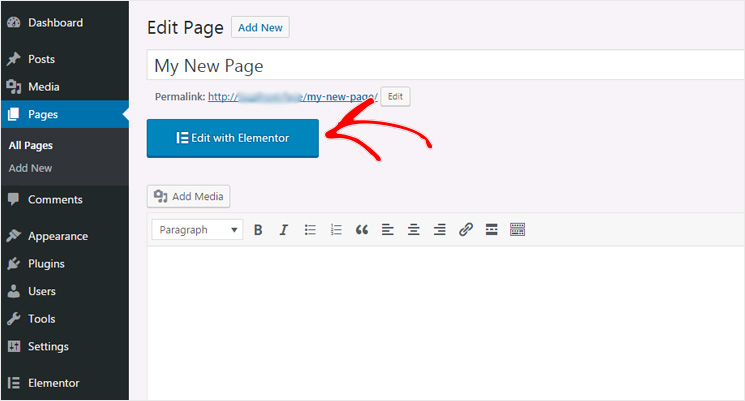Click the Add Media button
This screenshot has height=401, width=745.
pyautogui.click(x=189, y=196)
